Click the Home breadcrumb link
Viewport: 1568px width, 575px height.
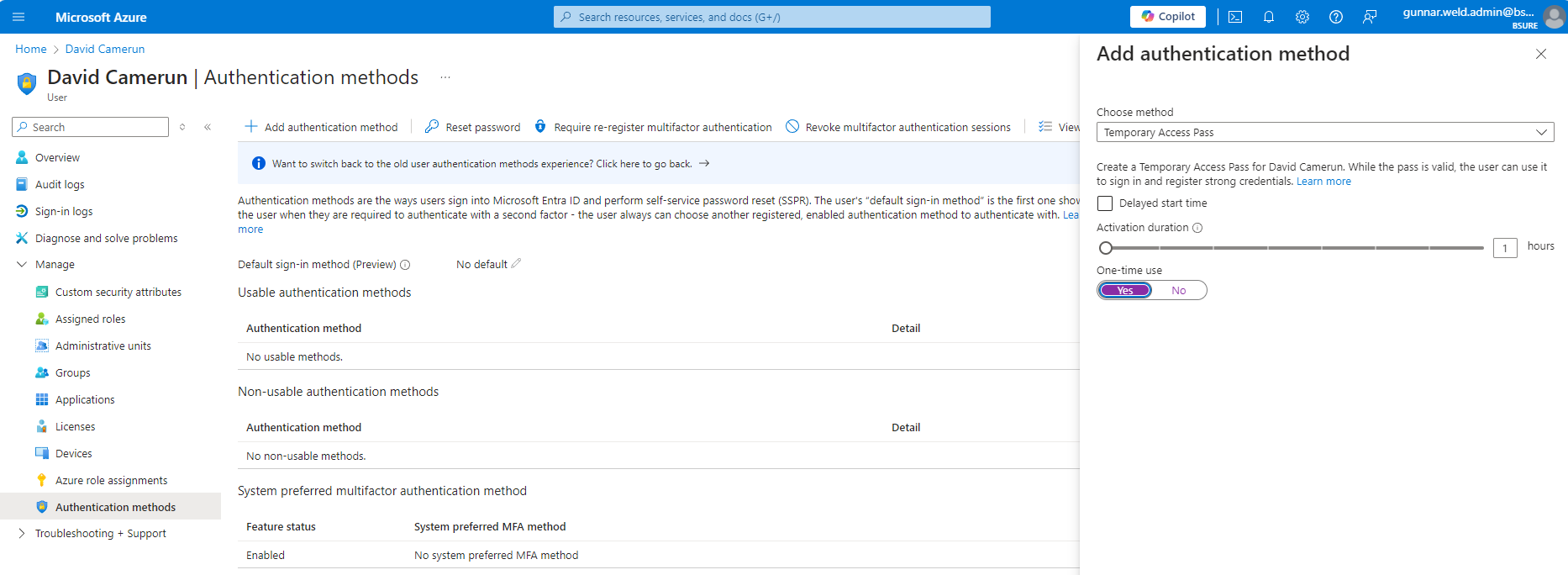(x=31, y=49)
